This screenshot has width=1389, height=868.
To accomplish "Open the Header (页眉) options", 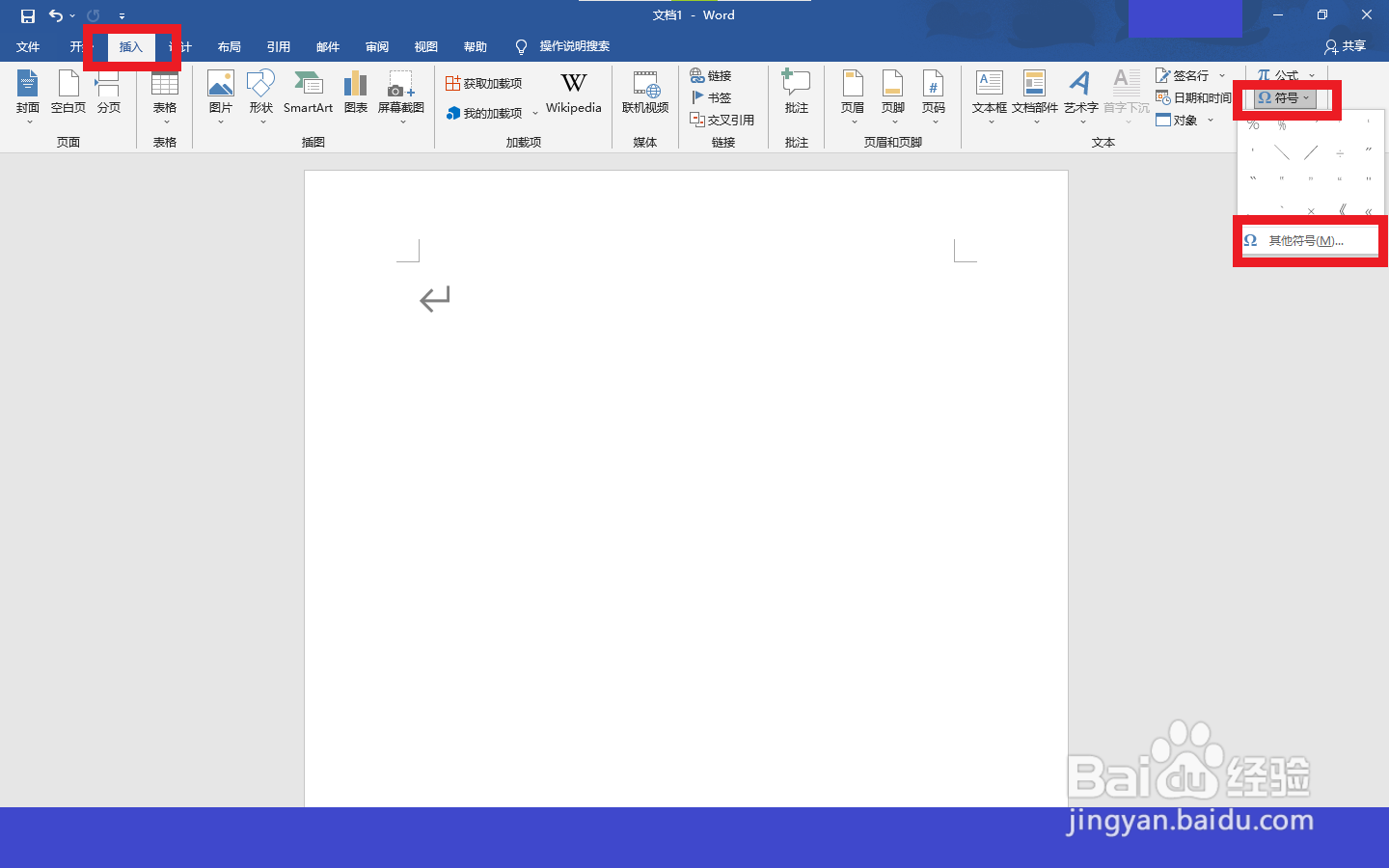I will (853, 96).
